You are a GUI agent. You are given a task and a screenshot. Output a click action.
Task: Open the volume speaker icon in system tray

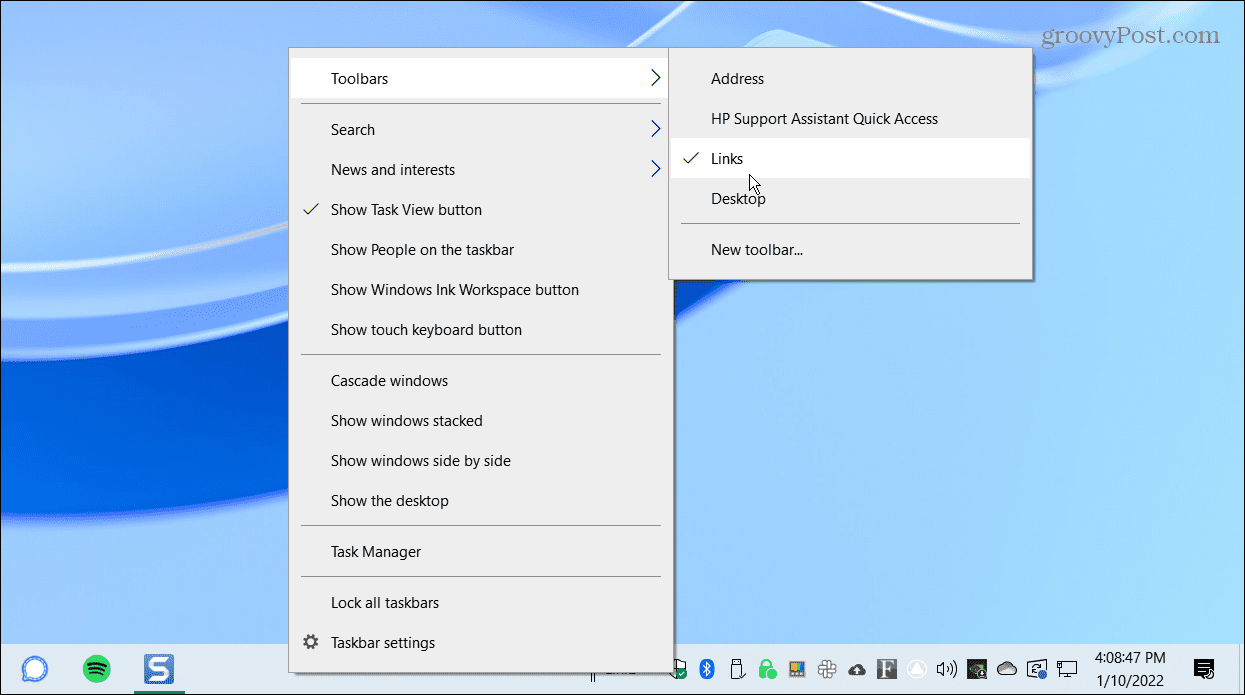(946, 669)
